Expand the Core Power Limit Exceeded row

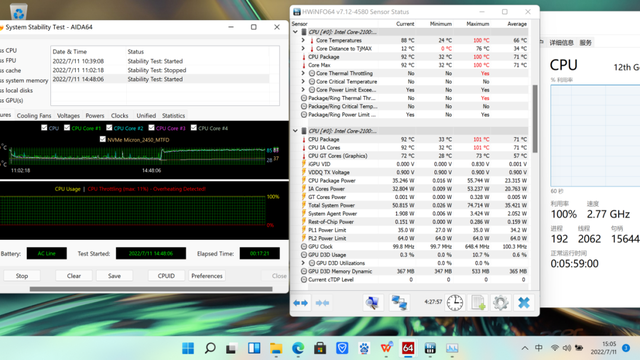303,89
